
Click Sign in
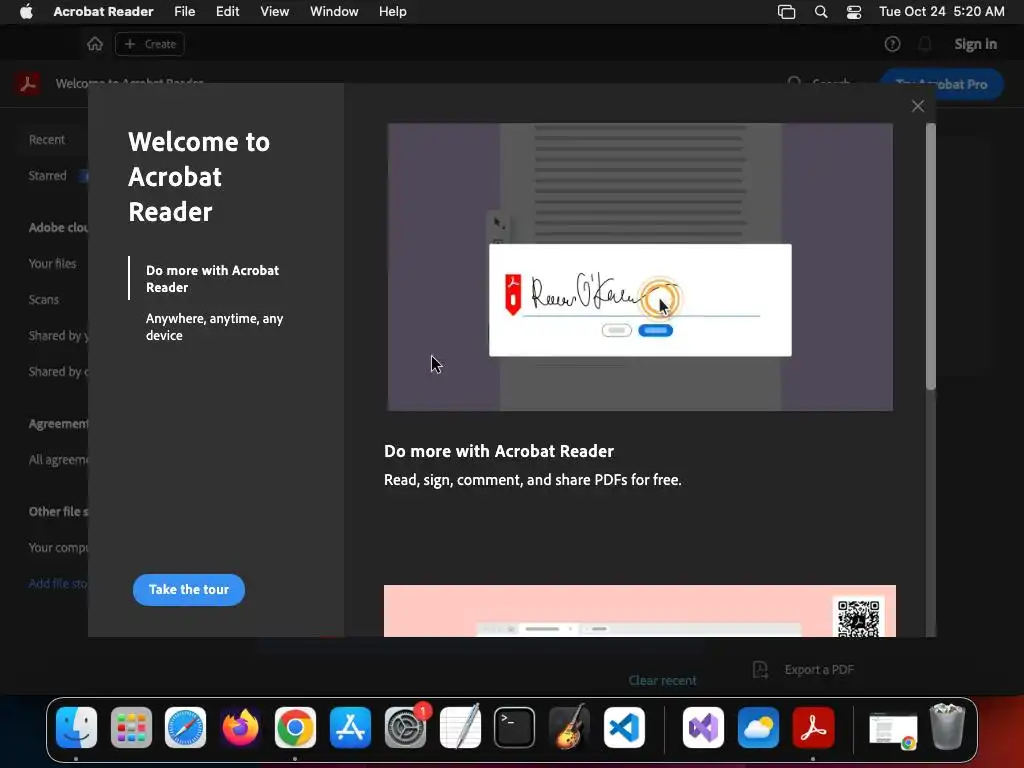tap(975, 44)
